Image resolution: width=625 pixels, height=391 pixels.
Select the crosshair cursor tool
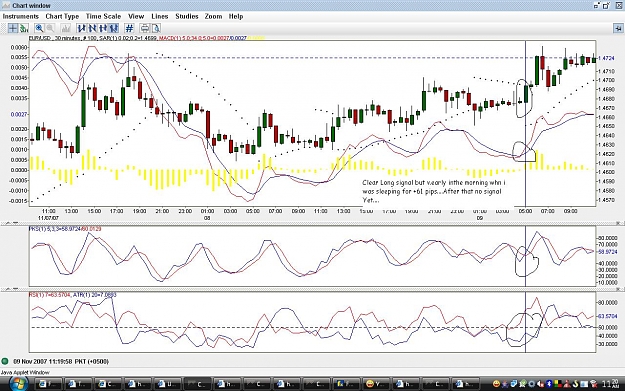[13, 28]
